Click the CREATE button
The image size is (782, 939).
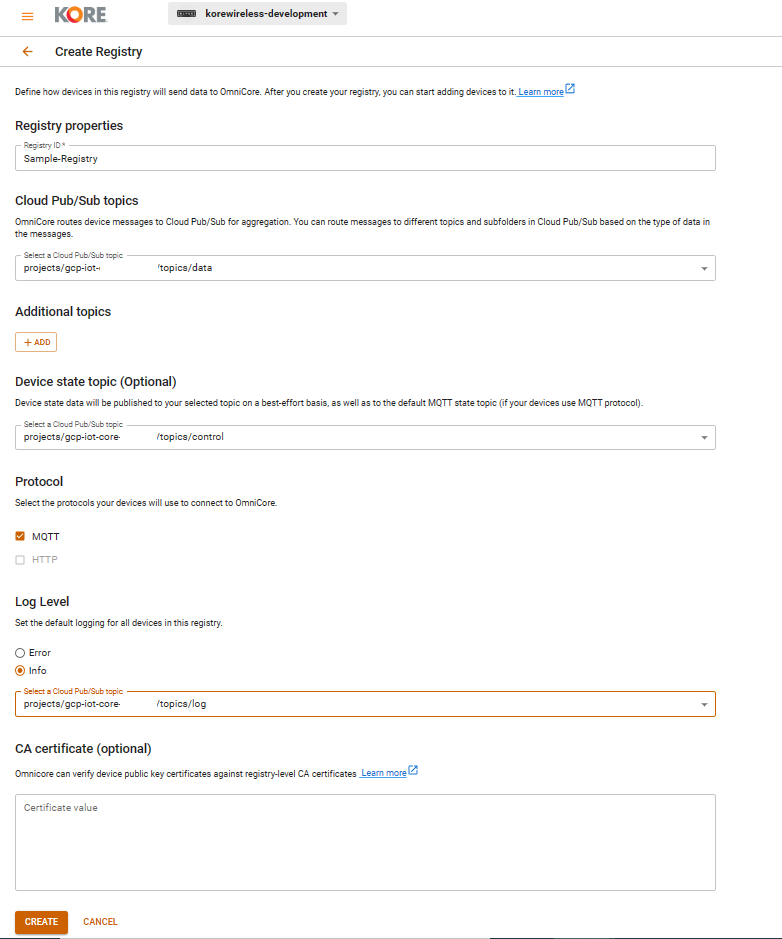point(40,922)
